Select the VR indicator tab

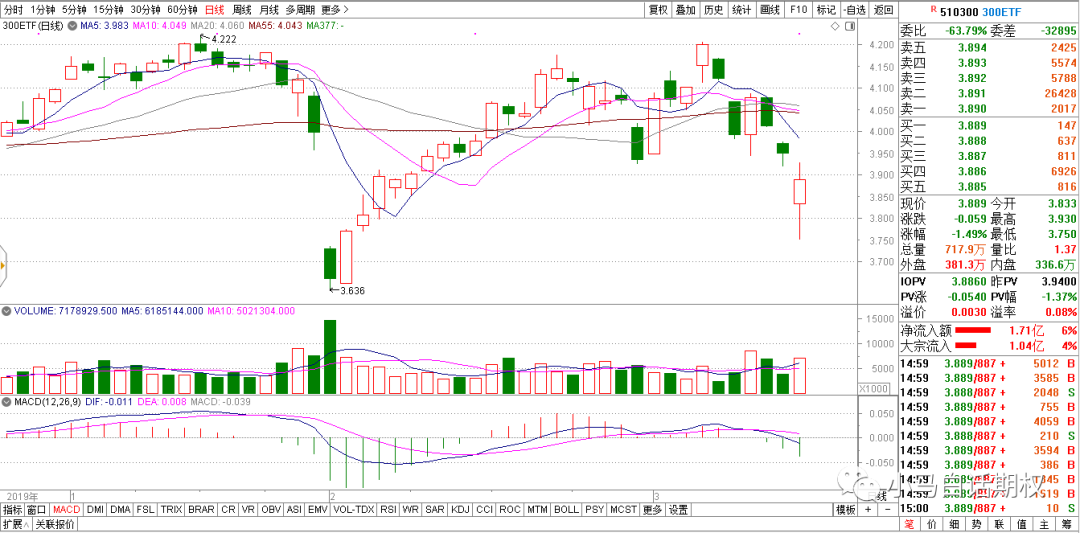[248, 510]
